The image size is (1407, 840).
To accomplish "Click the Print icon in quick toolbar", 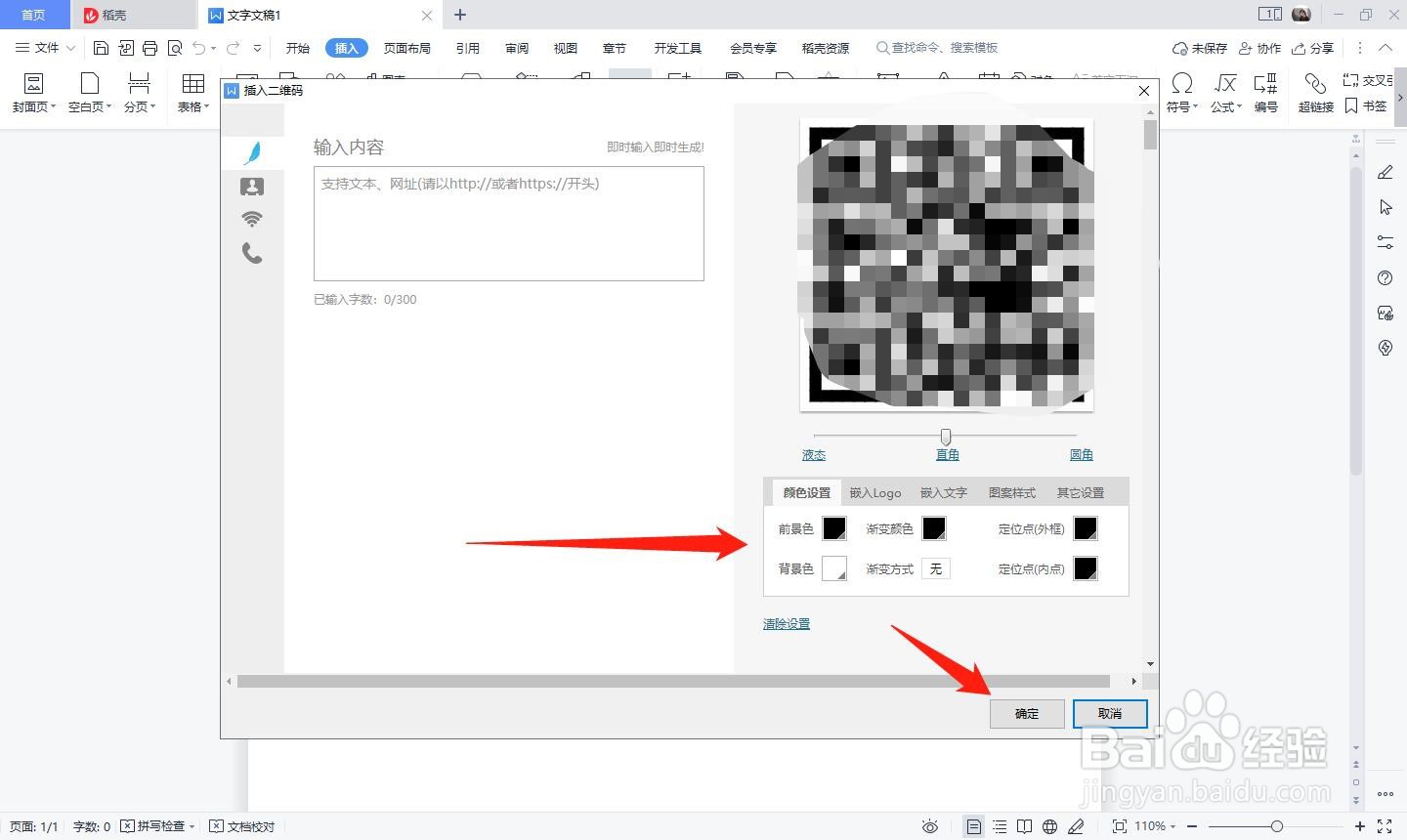I will [149, 48].
